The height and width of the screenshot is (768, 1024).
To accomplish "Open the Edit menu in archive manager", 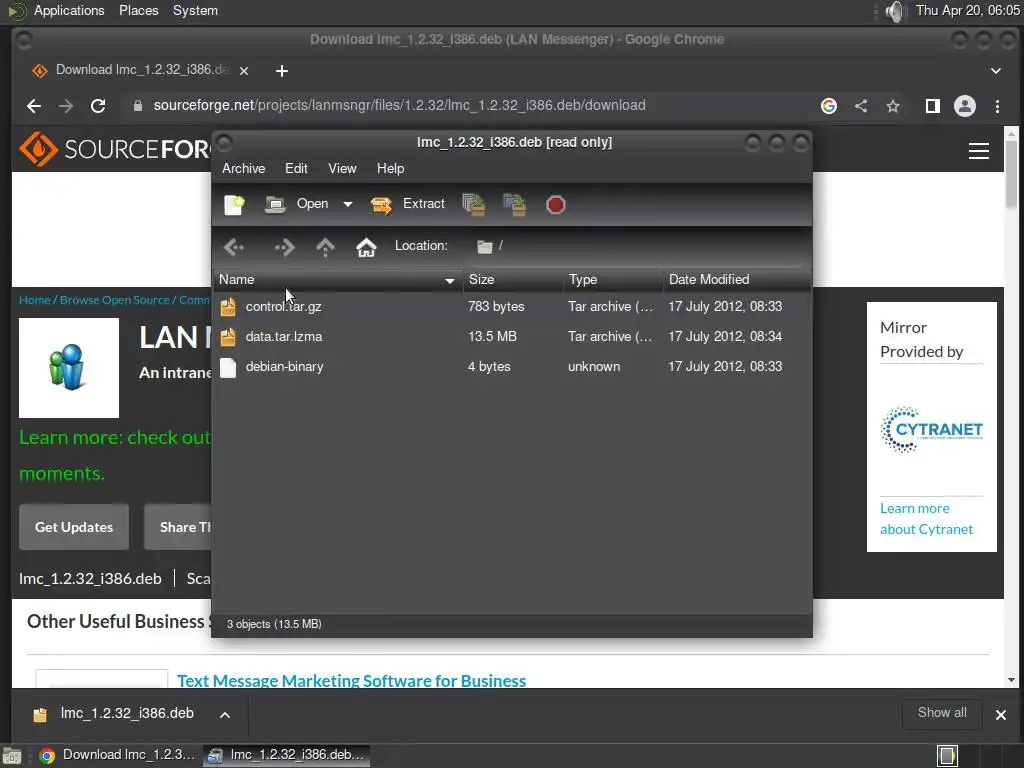I will pyautogui.click(x=296, y=168).
